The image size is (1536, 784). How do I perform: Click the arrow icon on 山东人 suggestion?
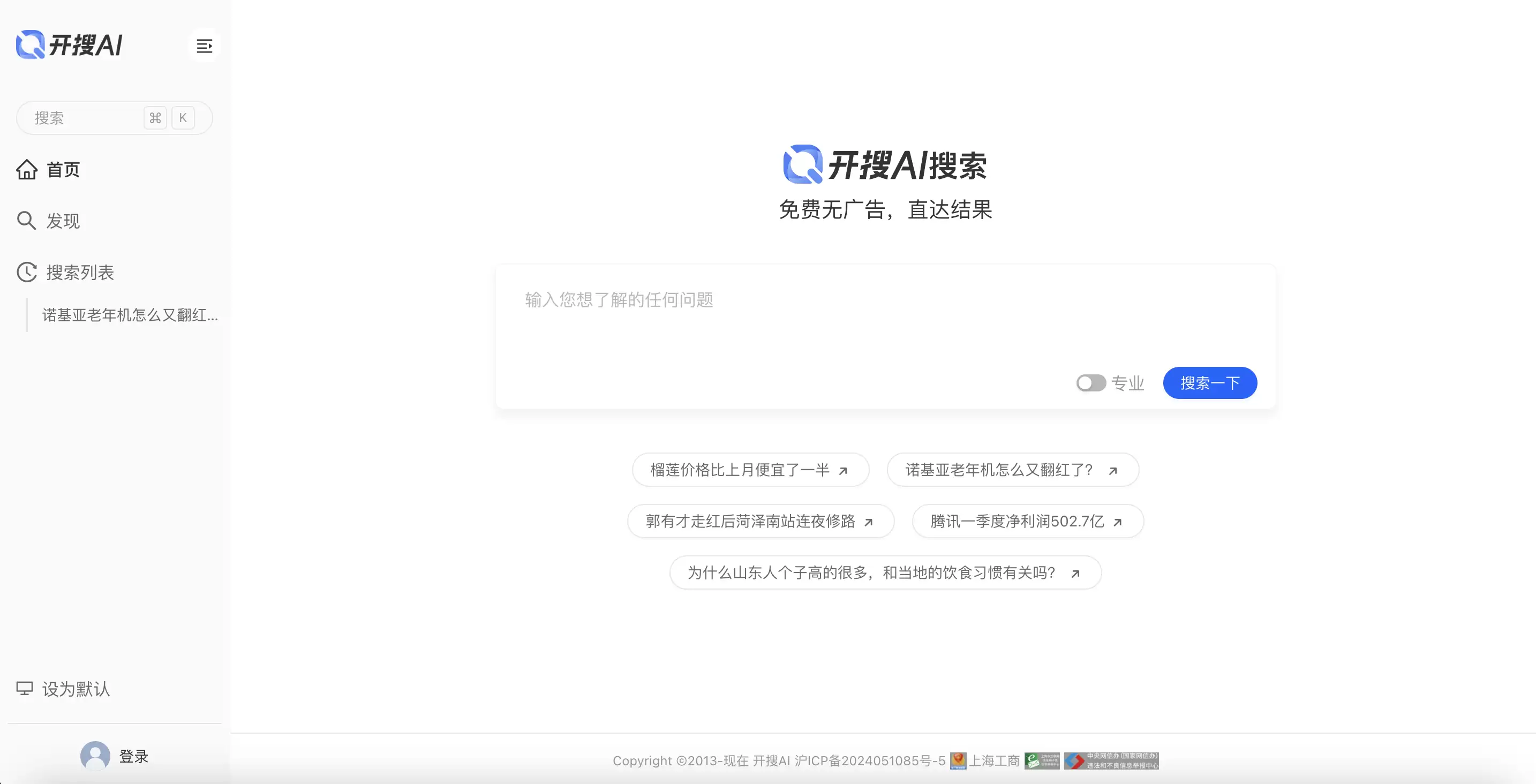(1075, 574)
